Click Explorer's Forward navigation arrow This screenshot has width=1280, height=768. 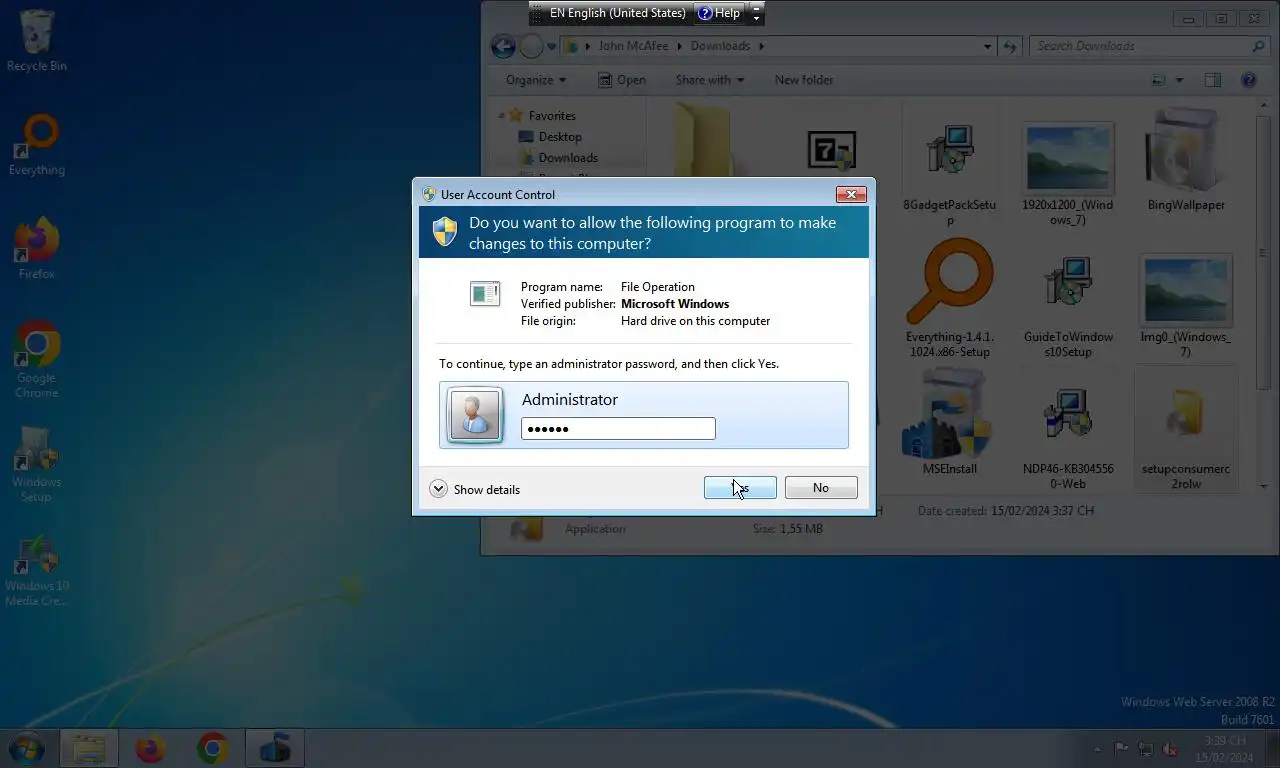click(x=531, y=46)
